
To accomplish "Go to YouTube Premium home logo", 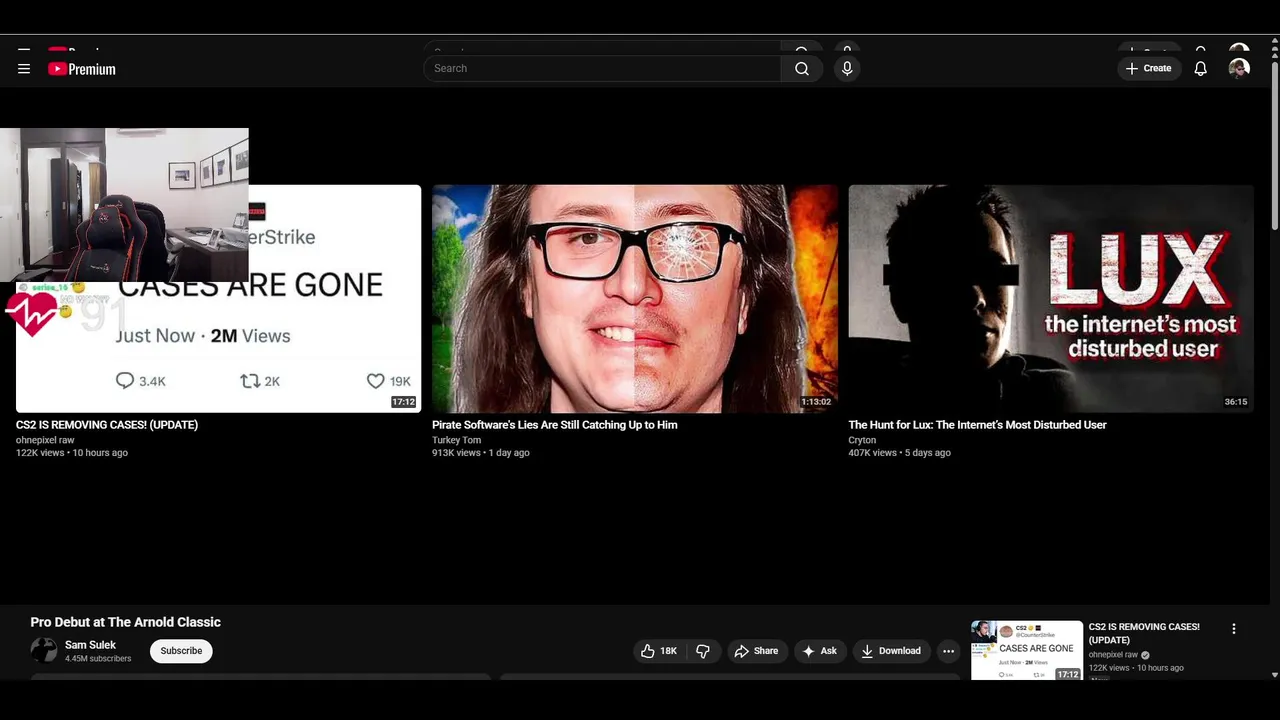I will coord(82,69).
